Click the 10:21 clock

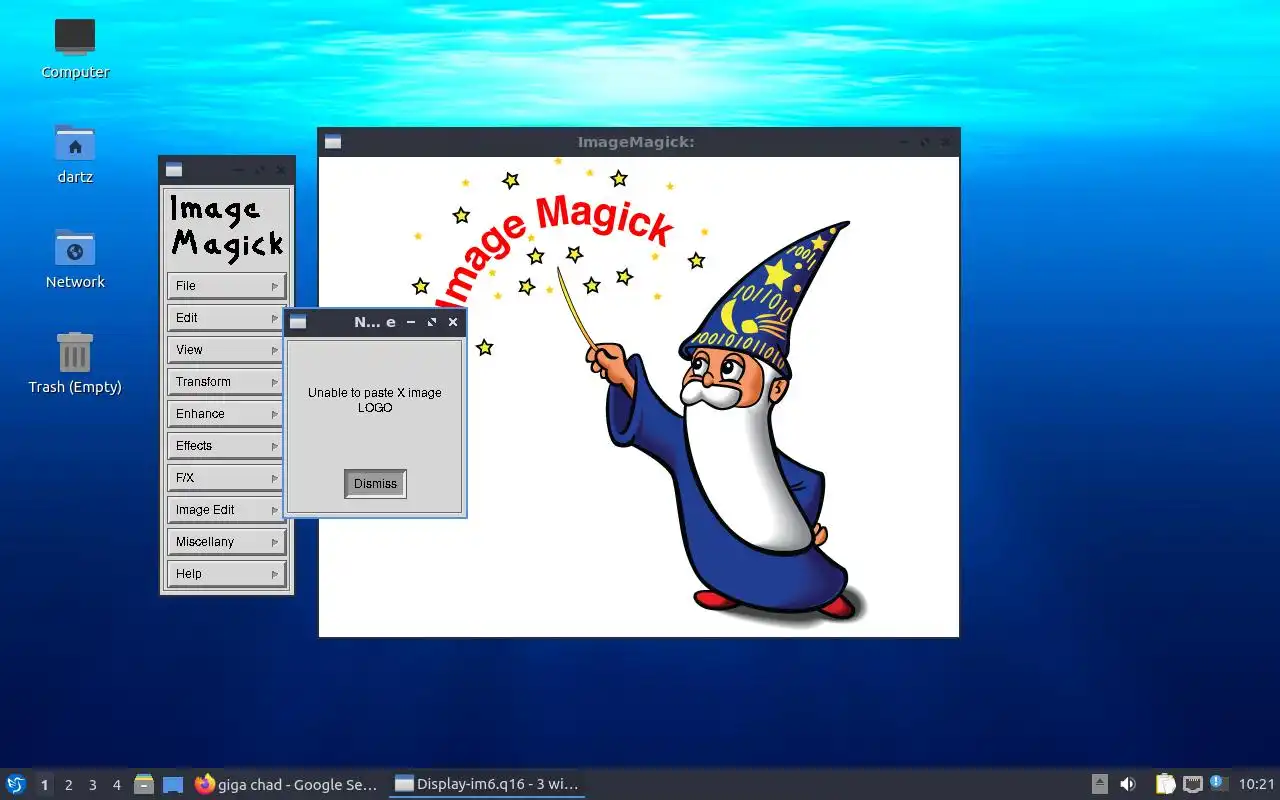click(x=1256, y=784)
